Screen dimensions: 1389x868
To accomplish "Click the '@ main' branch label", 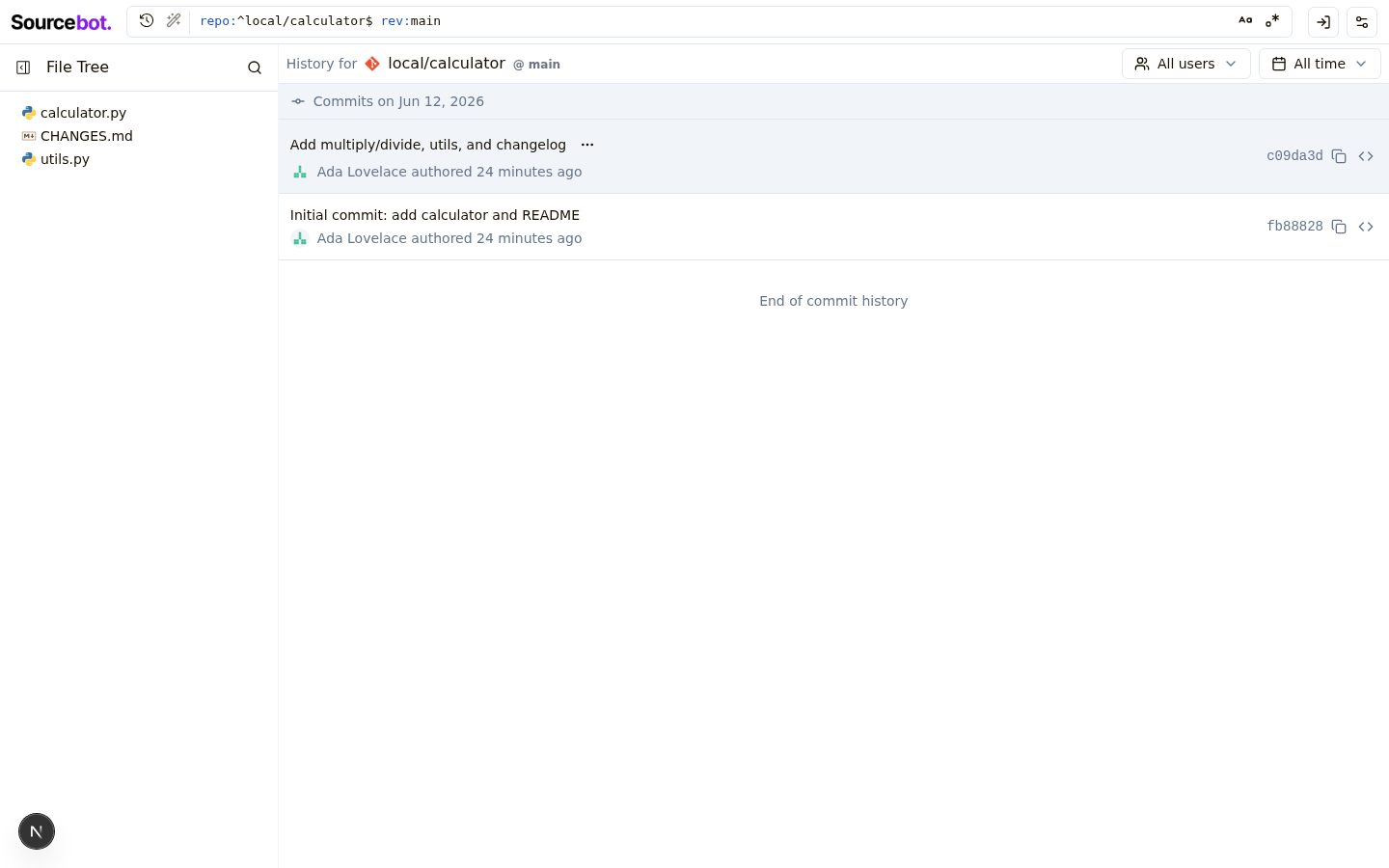I will point(536,65).
